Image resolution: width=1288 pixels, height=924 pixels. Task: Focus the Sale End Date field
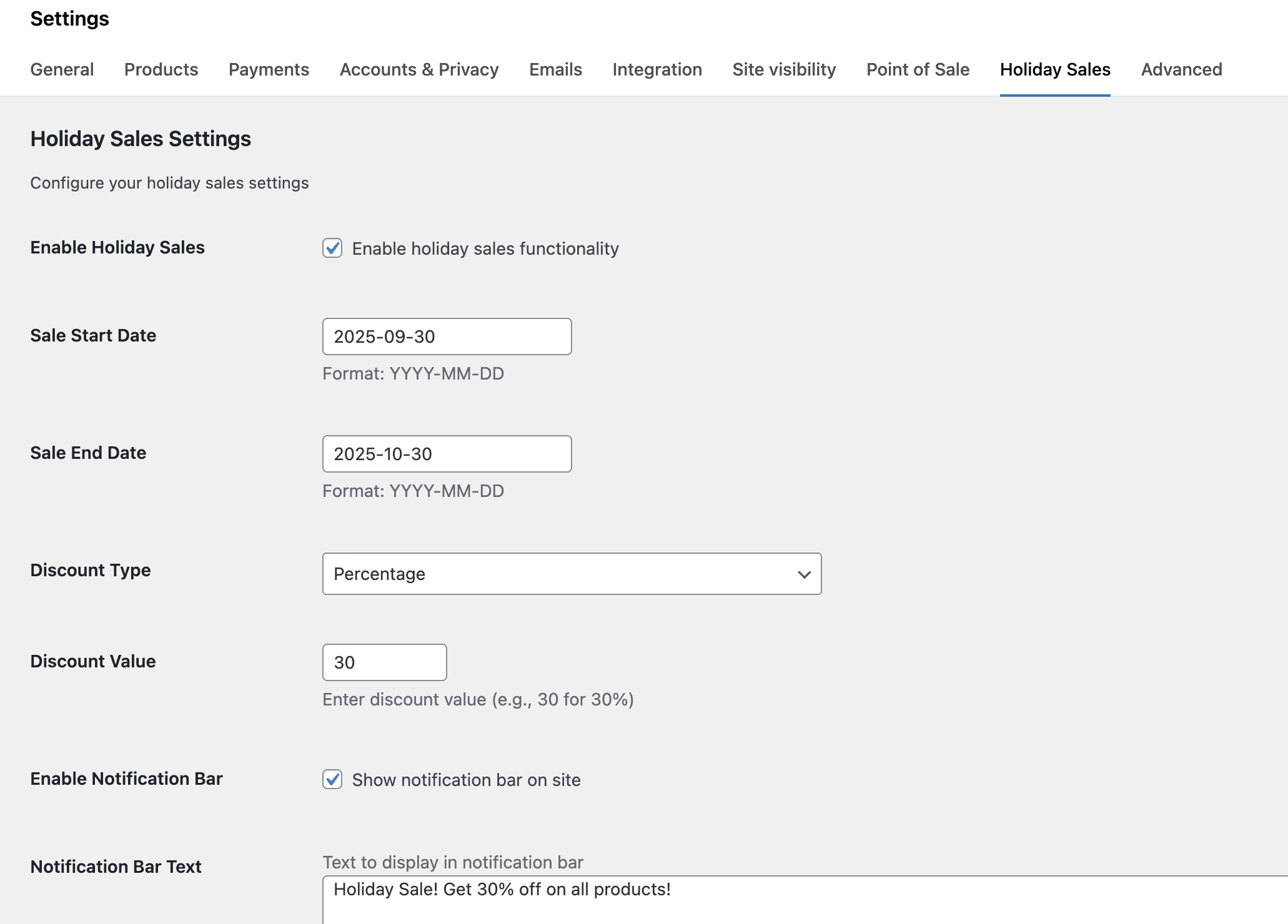447,454
